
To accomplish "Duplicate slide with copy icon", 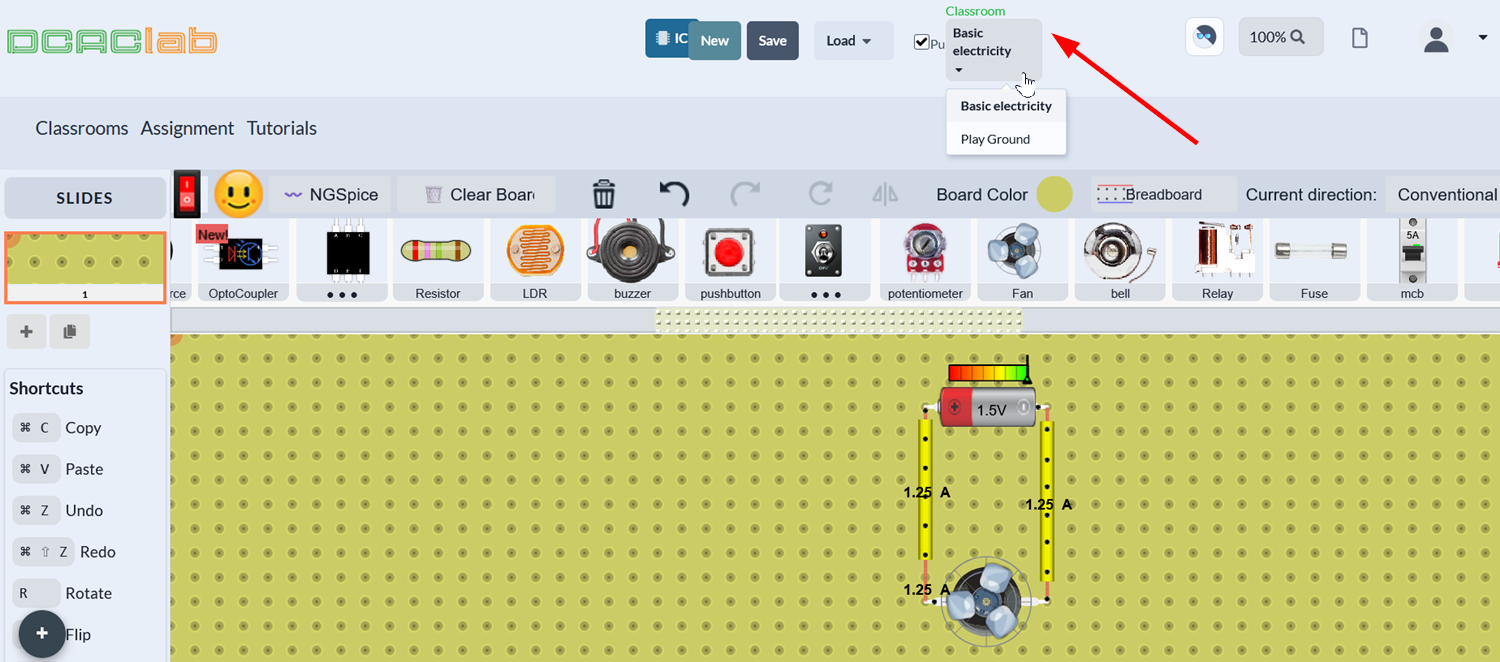I will click(x=69, y=332).
